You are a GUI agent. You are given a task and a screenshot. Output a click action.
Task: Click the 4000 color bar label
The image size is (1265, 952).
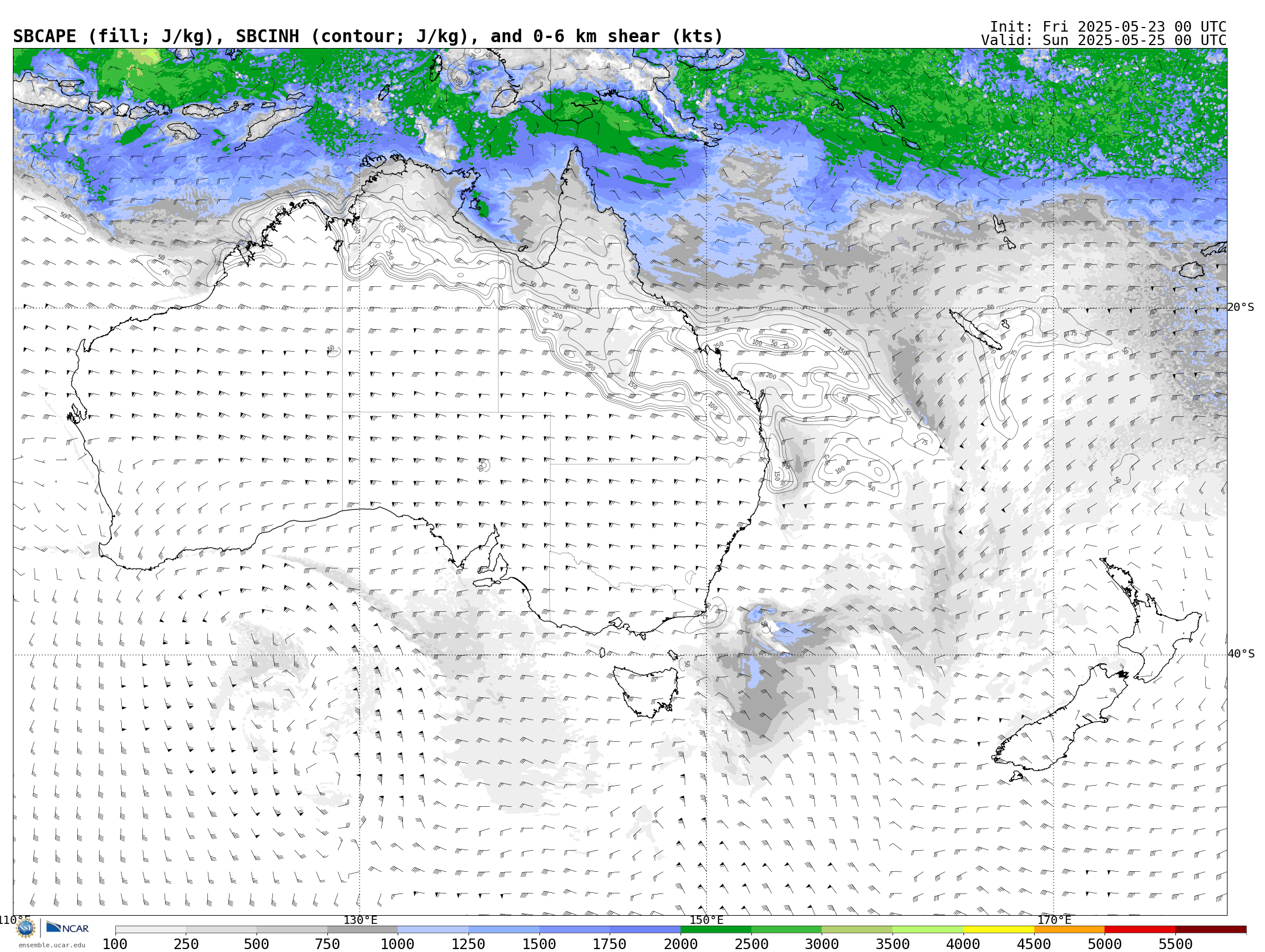pos(963,944)
